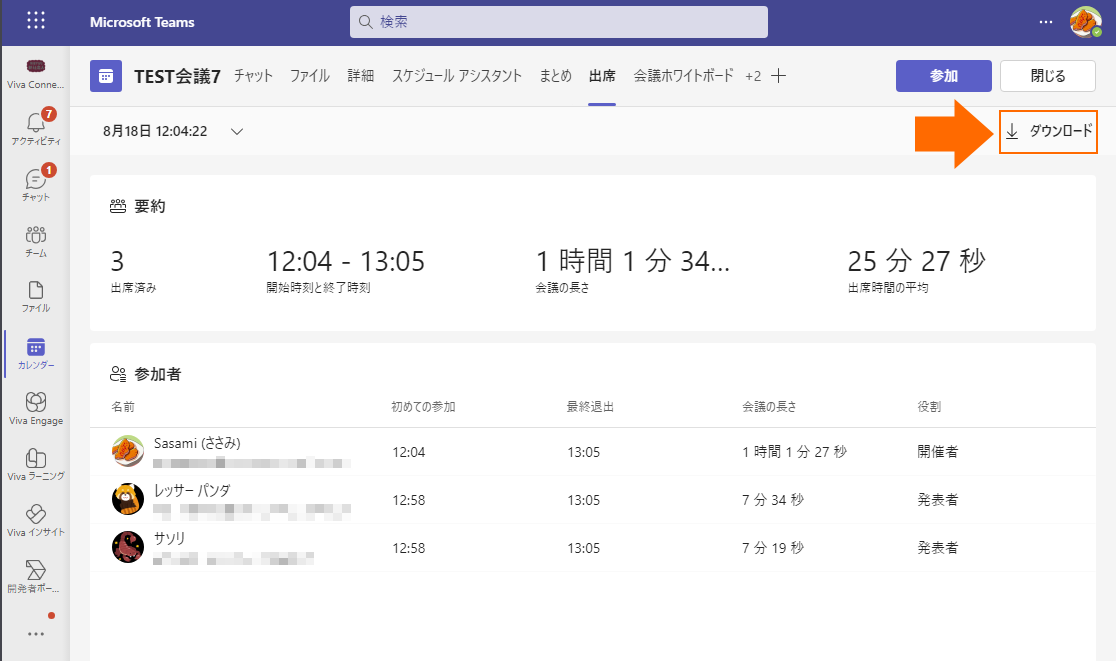
Task: Click the 初めての参加 column header
Action: [423, 407]
